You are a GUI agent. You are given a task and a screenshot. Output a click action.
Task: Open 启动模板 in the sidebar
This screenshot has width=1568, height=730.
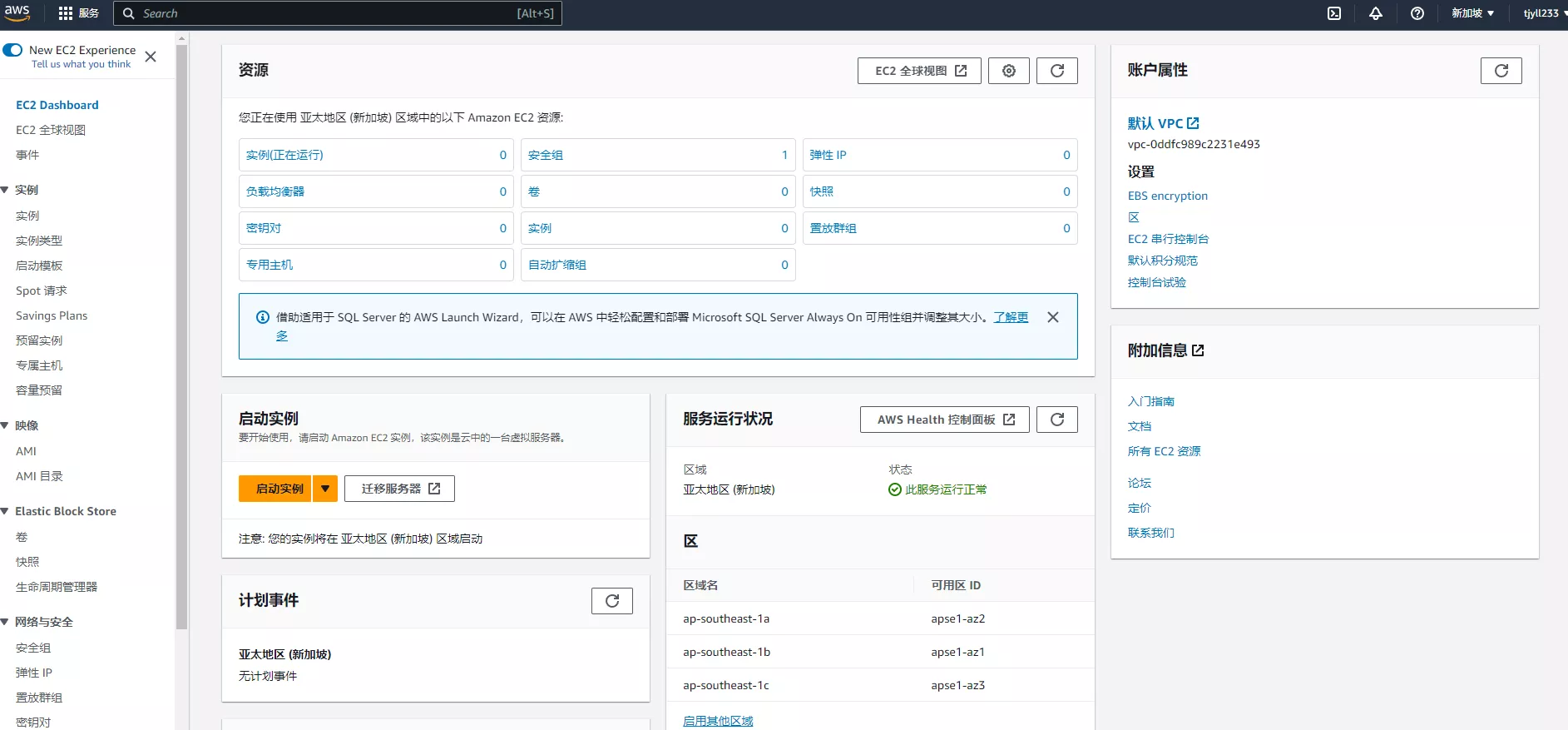click(39, 266)
